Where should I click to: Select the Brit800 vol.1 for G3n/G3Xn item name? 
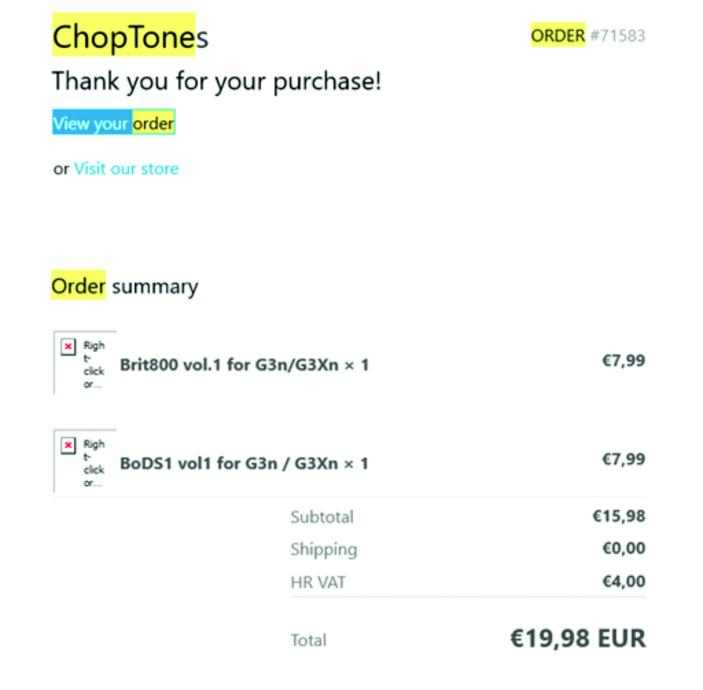point(244,365)
